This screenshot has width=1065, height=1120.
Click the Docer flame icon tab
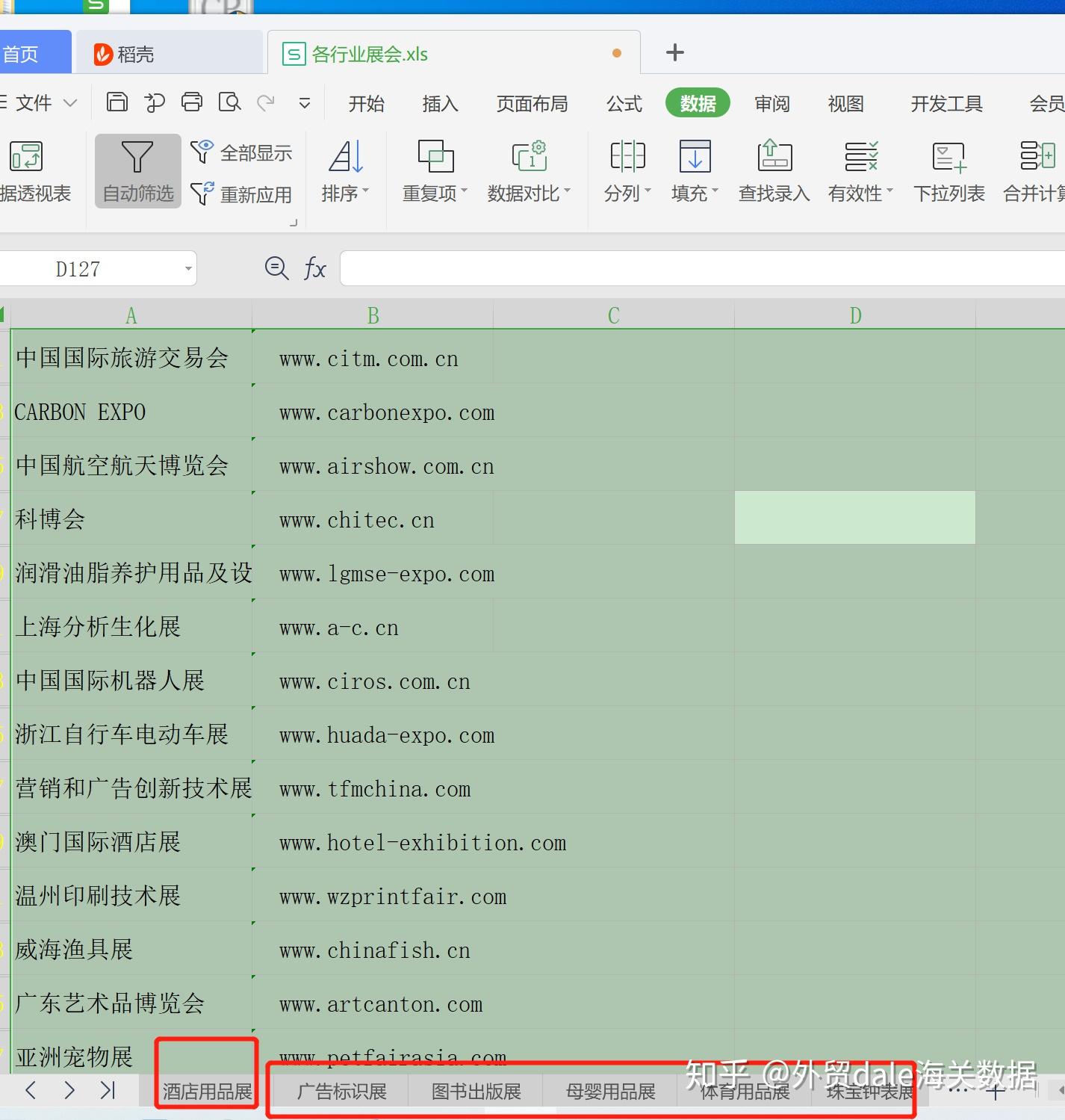(103, 54)
